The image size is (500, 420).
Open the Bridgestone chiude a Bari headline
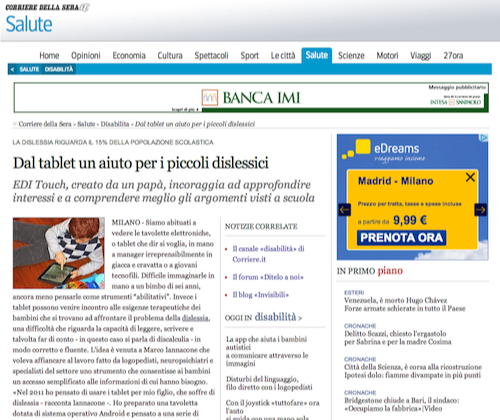[402, 404]
